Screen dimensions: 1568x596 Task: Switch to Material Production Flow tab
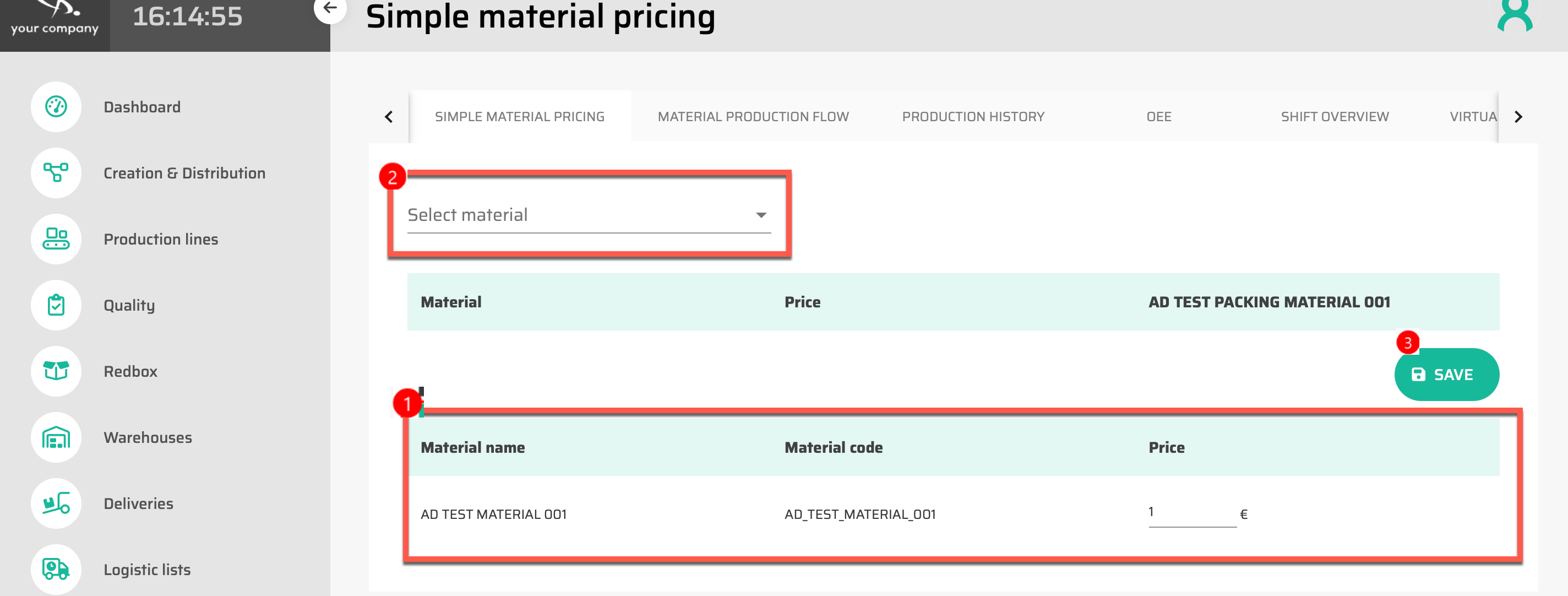click(753, 116)
